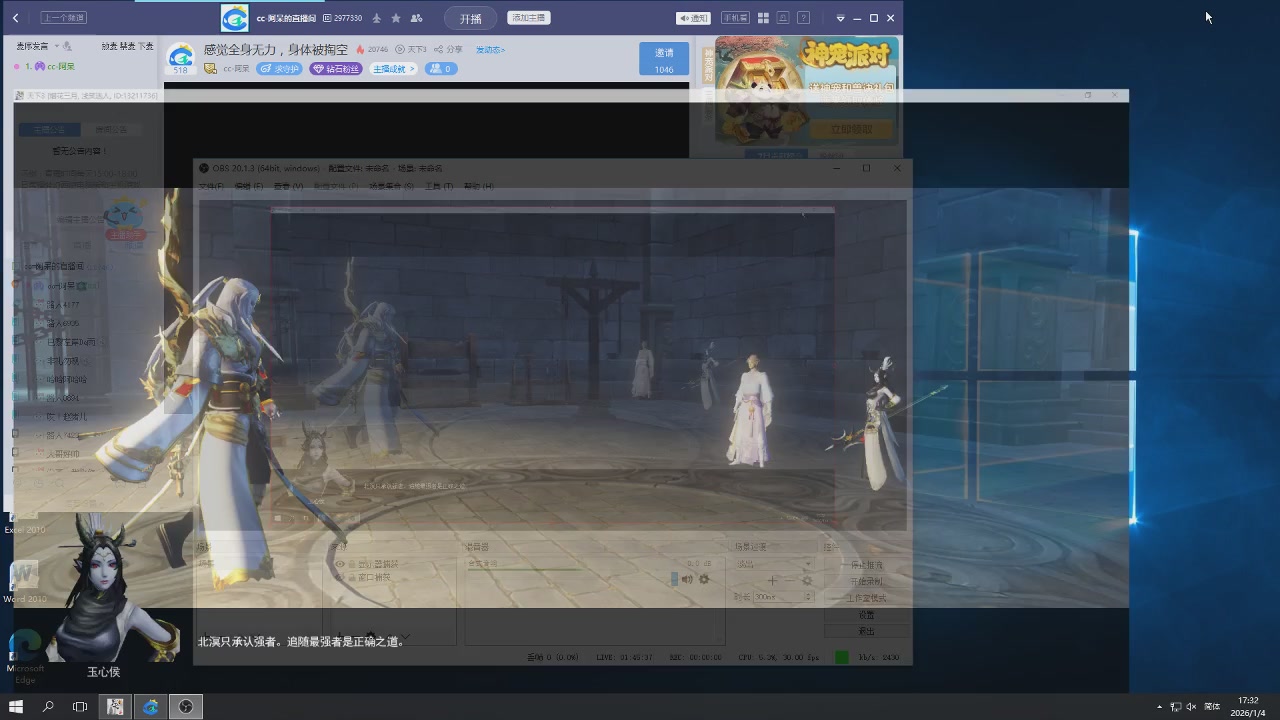This screenshot has height=720, width=1280.
Task: Favorite the room with the star icon
Action: [x=396, y=18]
